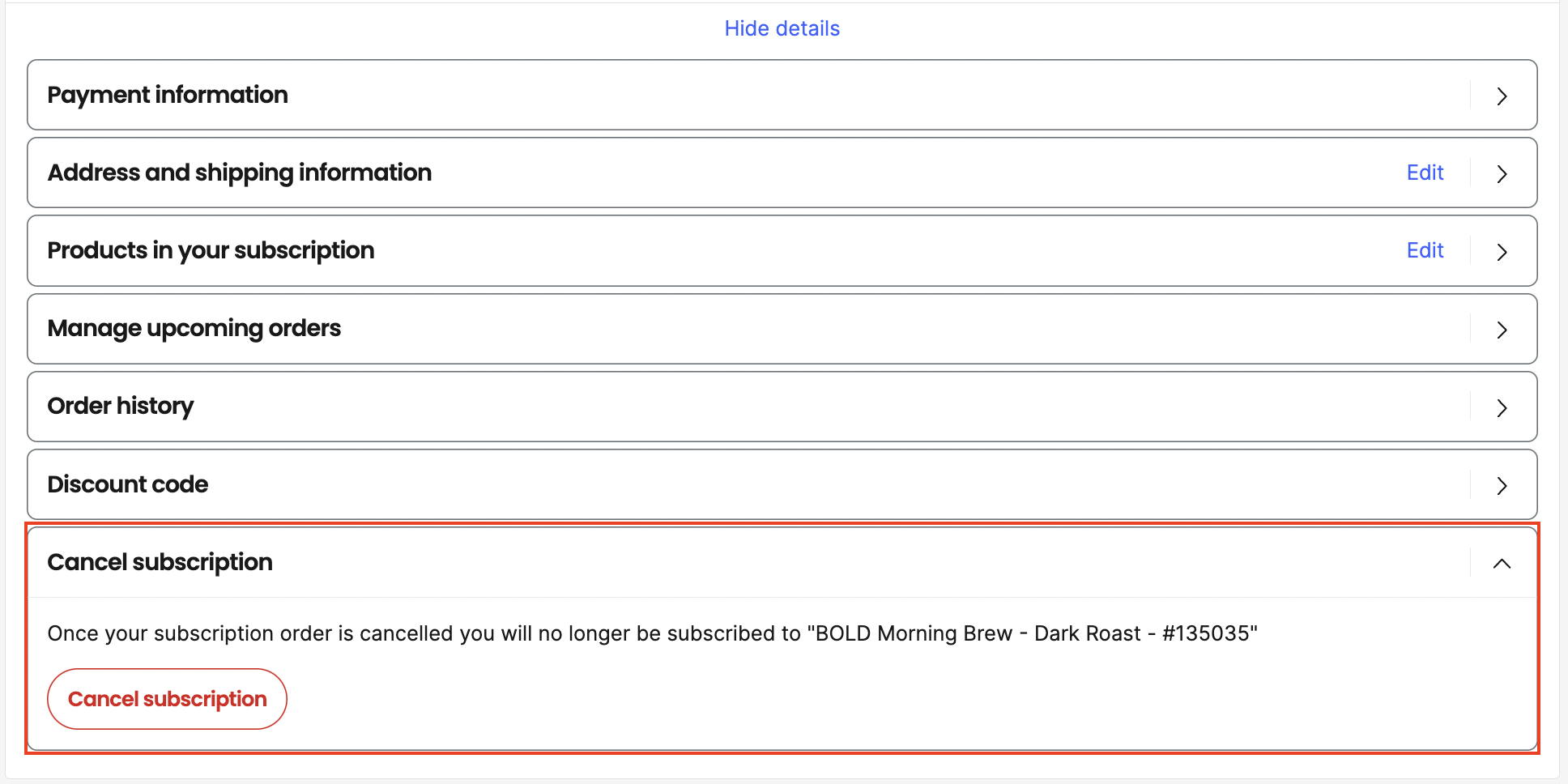Image resolution: width=1568 pixels, height=784 pixels.
Task: Edit Products in your subscription
Action: coord(1425,250)
